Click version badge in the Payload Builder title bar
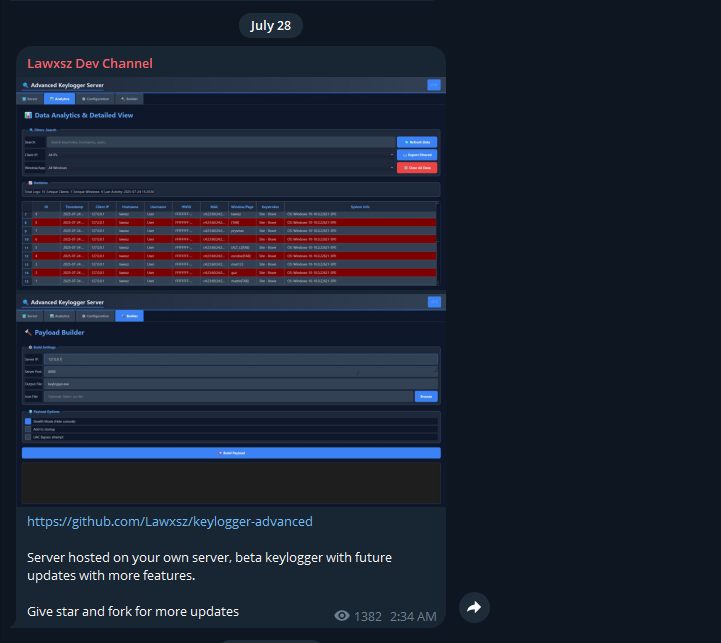This screenshot has width=721, height=643. coord(434,302)
